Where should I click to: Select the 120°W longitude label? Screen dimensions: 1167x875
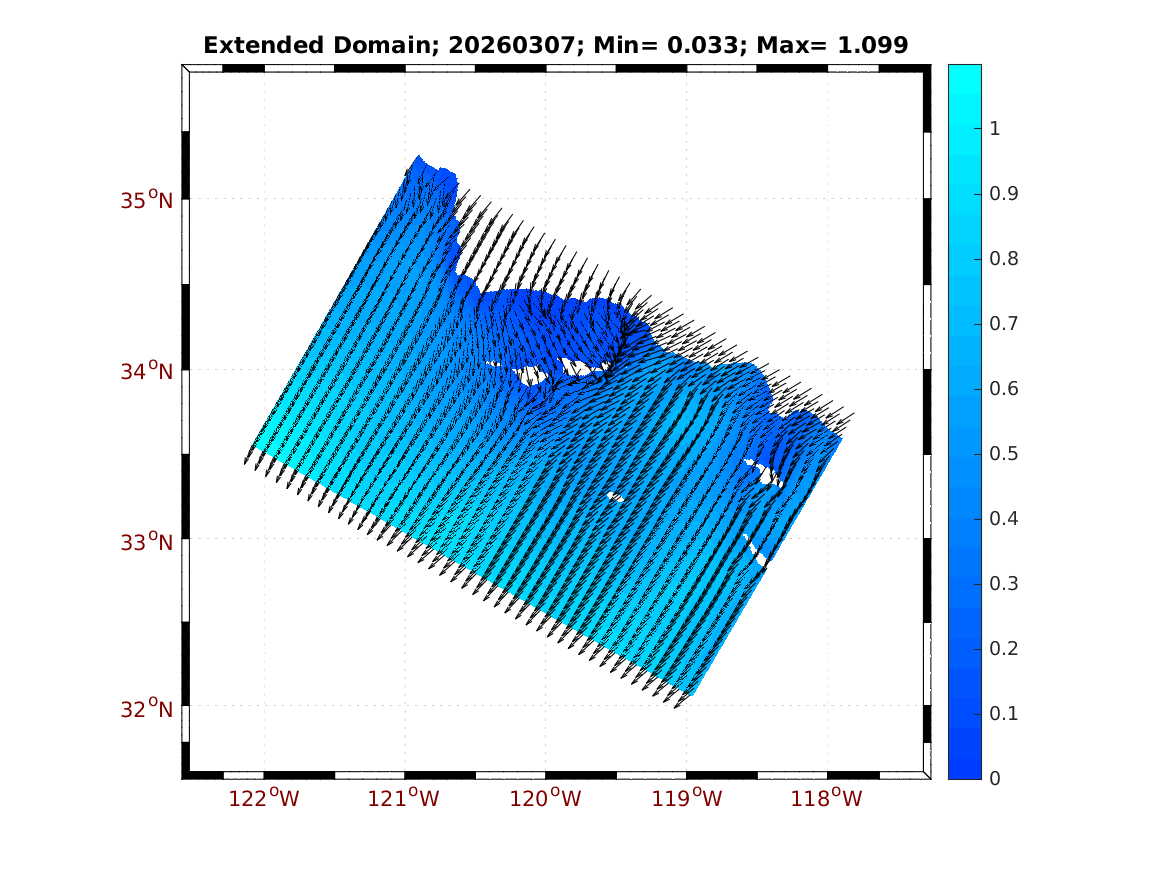[x=547, y=798]
